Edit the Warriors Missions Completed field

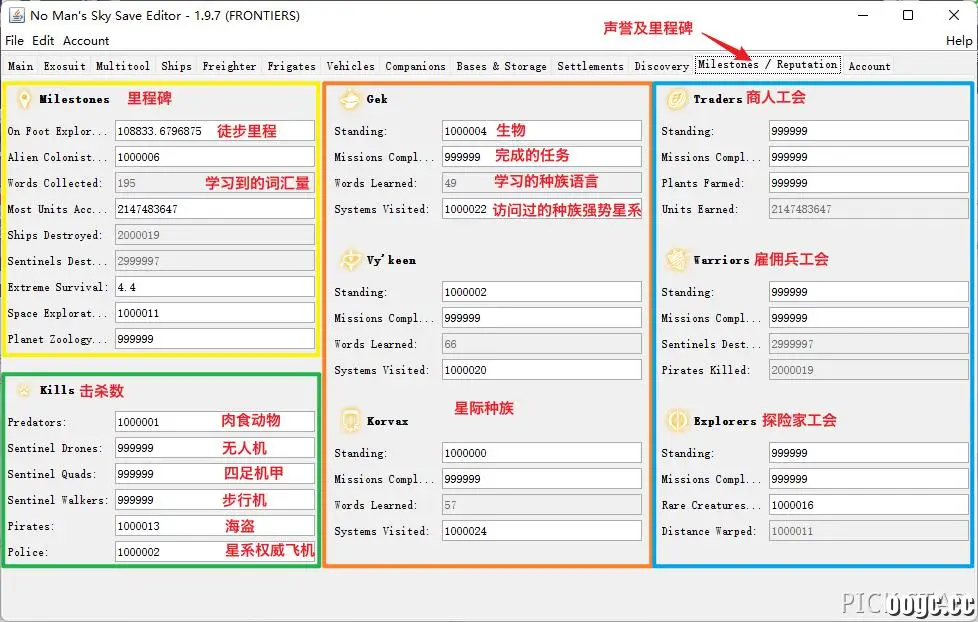click(x=868, y=318)
